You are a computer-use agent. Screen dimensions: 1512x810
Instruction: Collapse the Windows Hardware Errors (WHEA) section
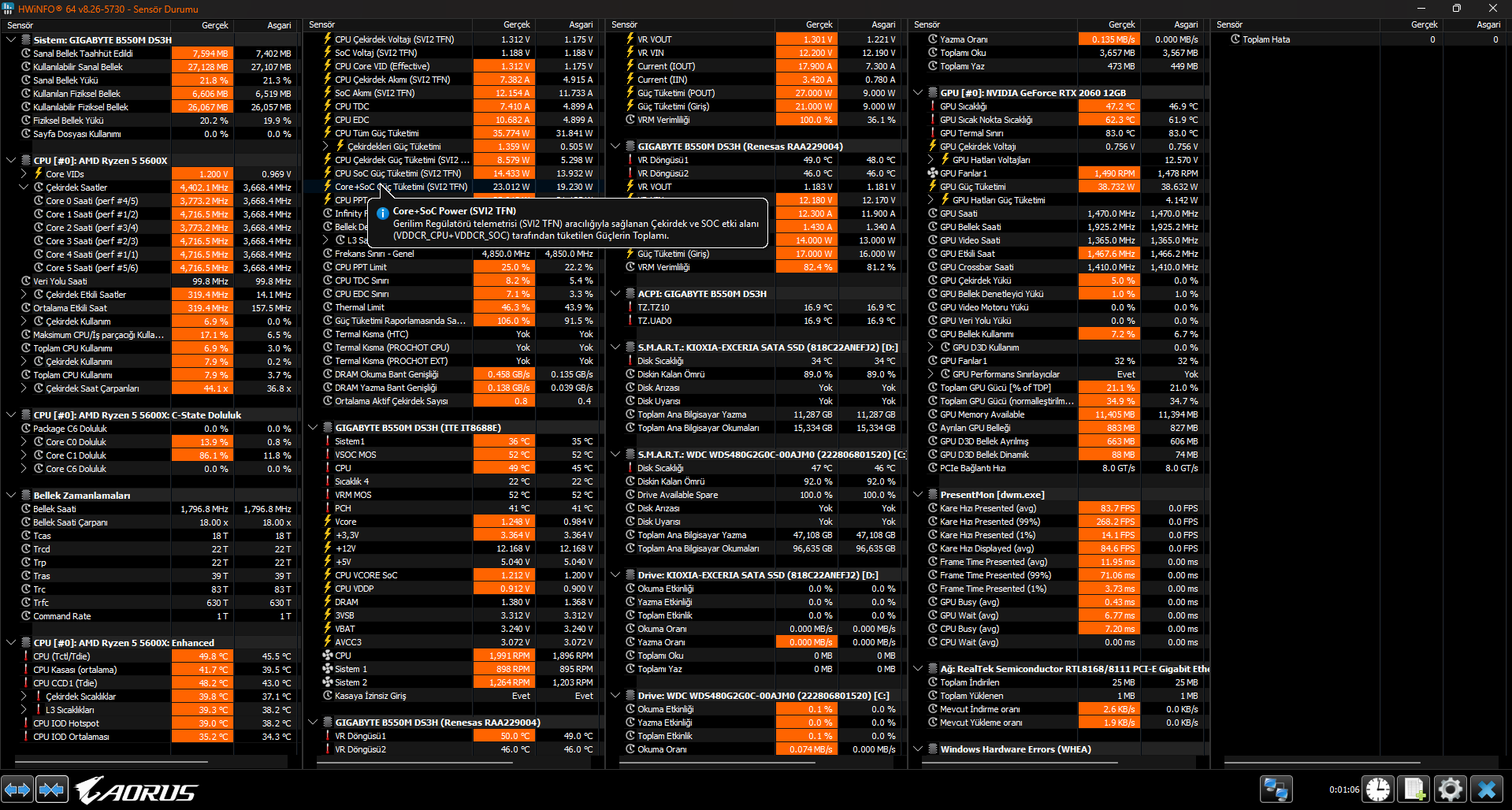918,749
